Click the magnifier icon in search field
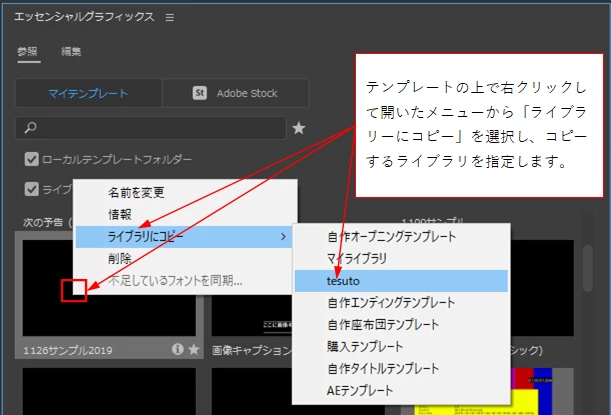 [x=30, y=128]
